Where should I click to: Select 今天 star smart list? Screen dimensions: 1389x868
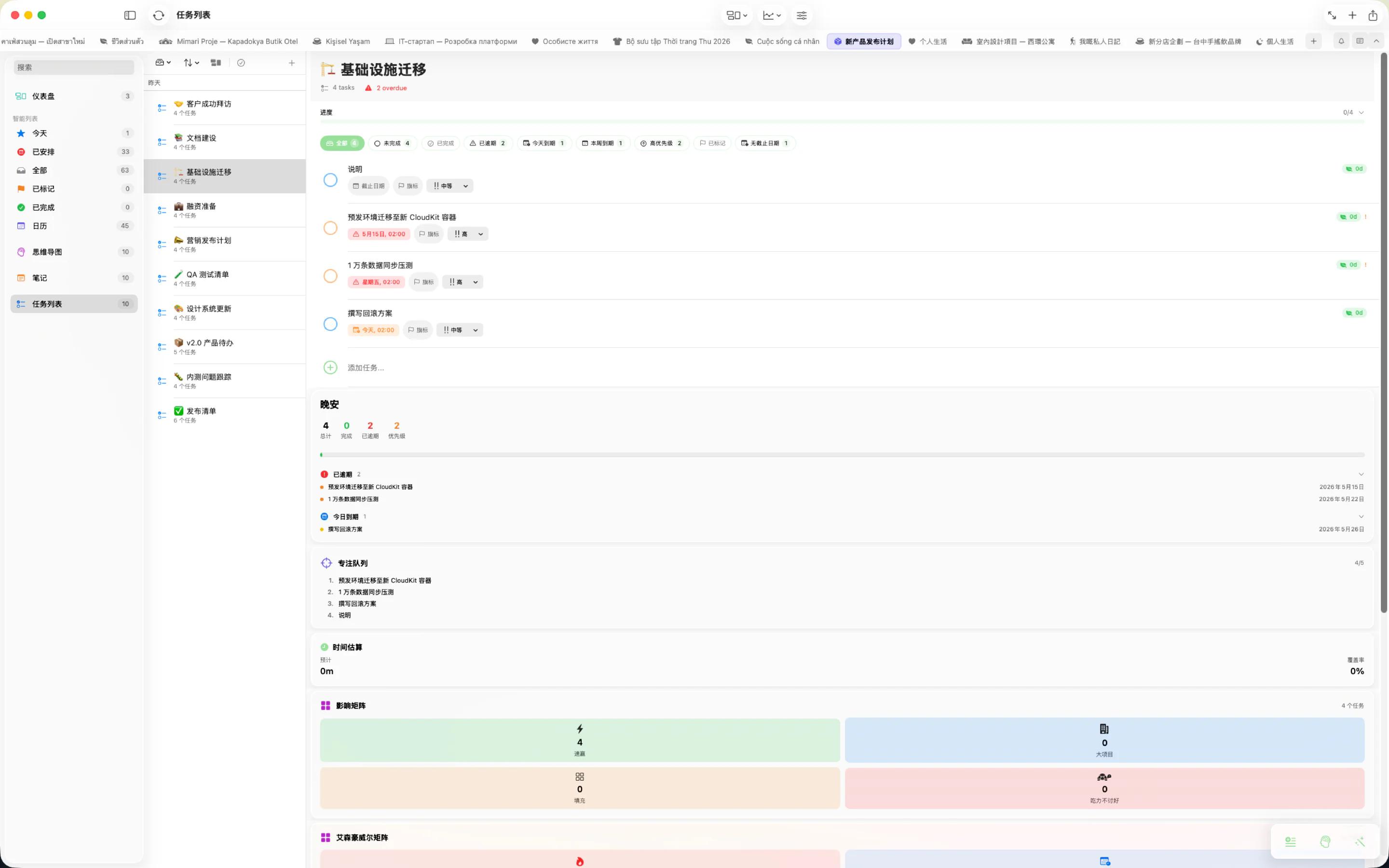pos(74,133)
